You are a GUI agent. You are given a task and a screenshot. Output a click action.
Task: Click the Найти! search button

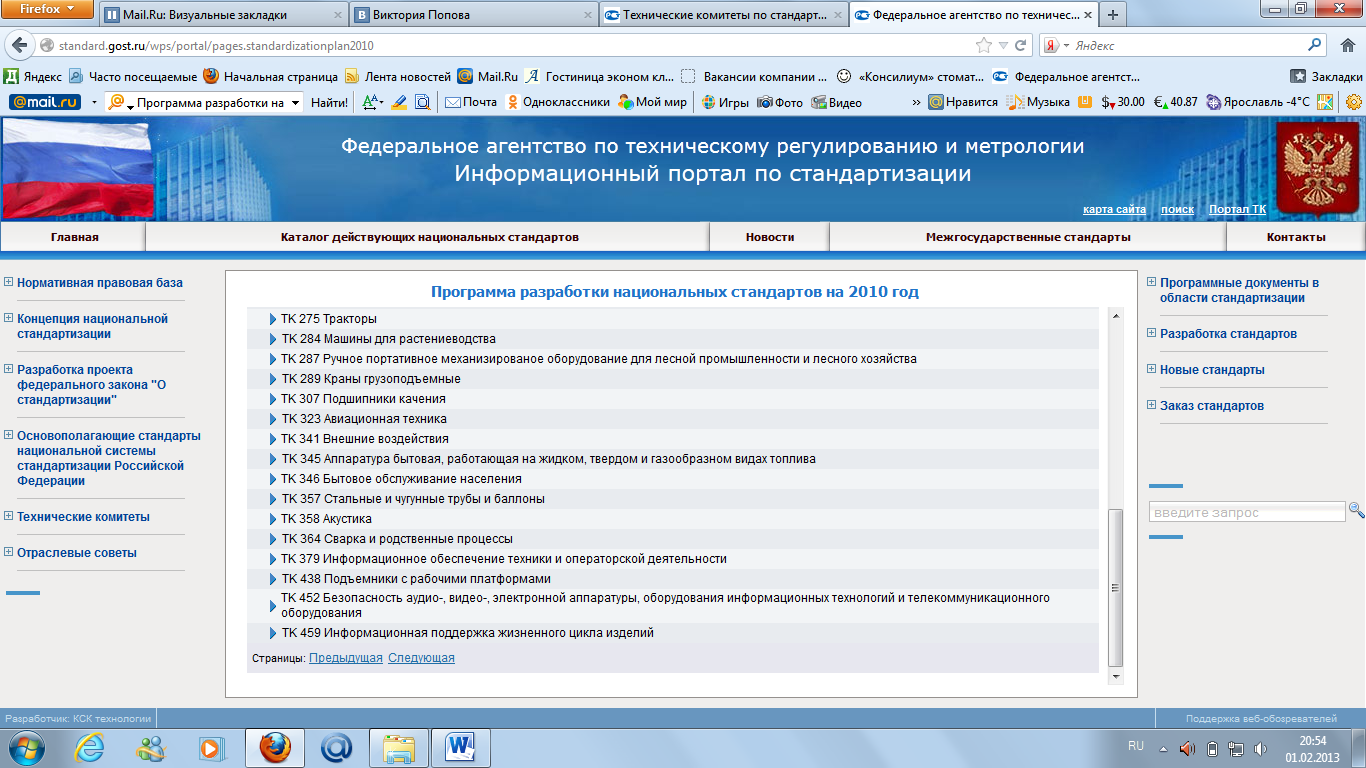tap(329, 102)
